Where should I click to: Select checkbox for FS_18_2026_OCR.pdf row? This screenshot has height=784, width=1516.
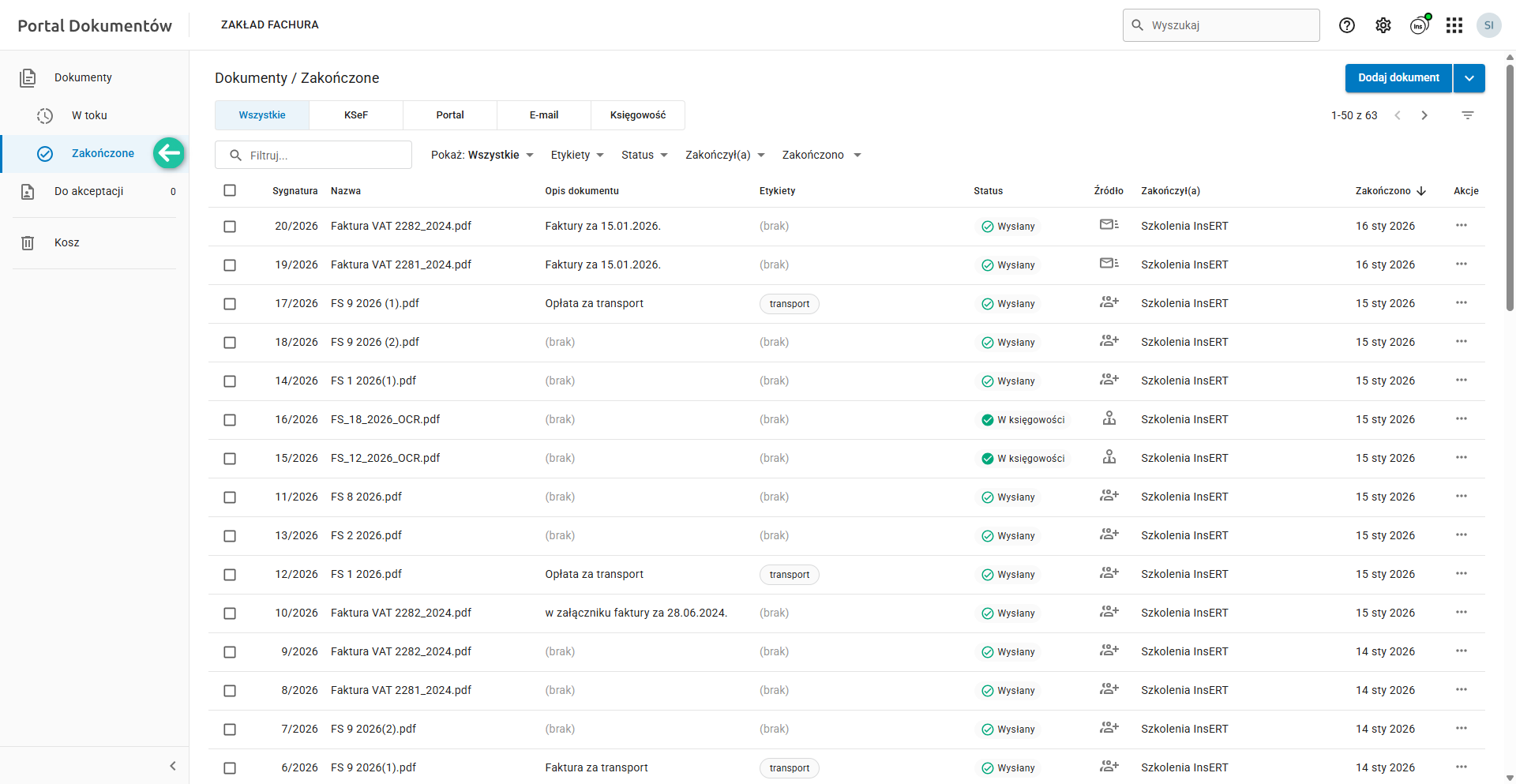[x=230, y=420]
